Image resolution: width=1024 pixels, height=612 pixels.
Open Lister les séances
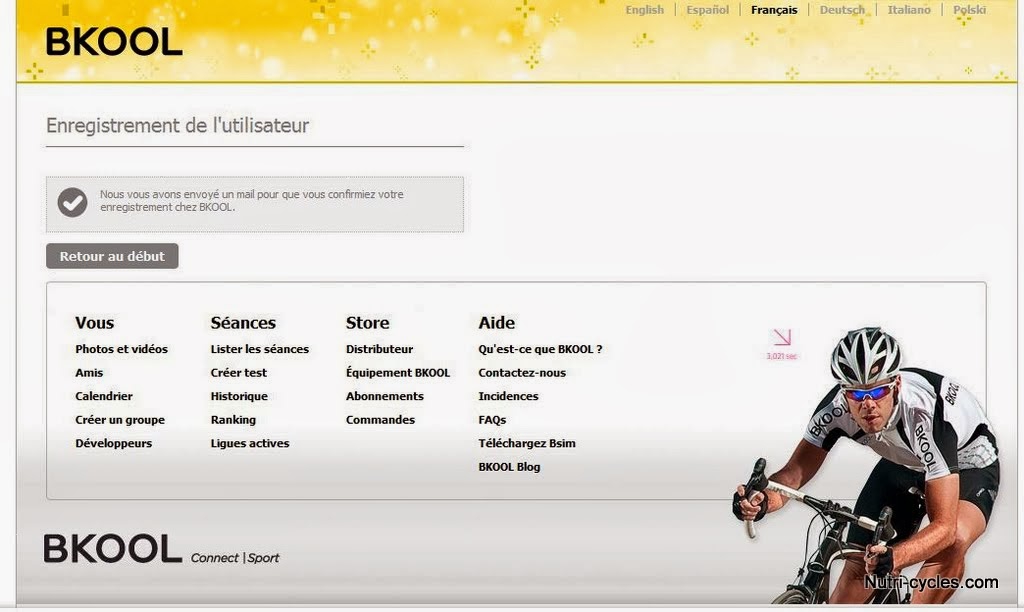260,349
